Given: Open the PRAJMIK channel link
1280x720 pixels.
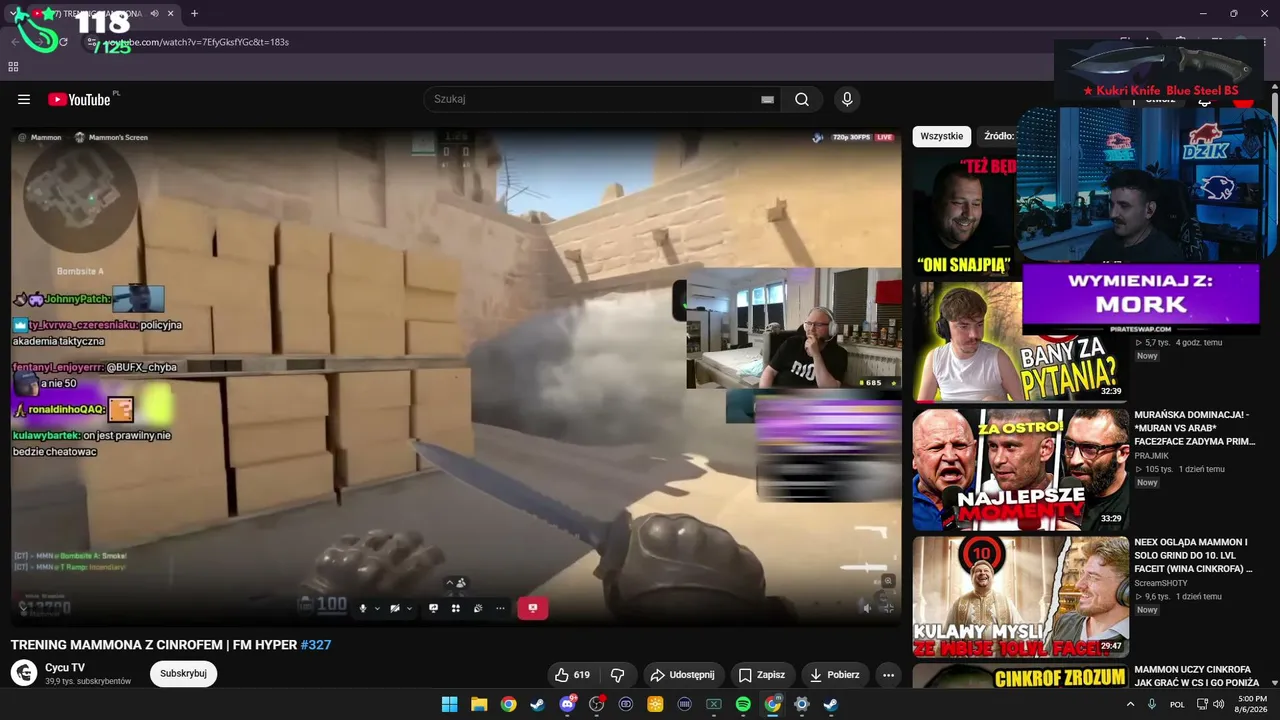Looking at the screenshot, I should point(1152,455).
